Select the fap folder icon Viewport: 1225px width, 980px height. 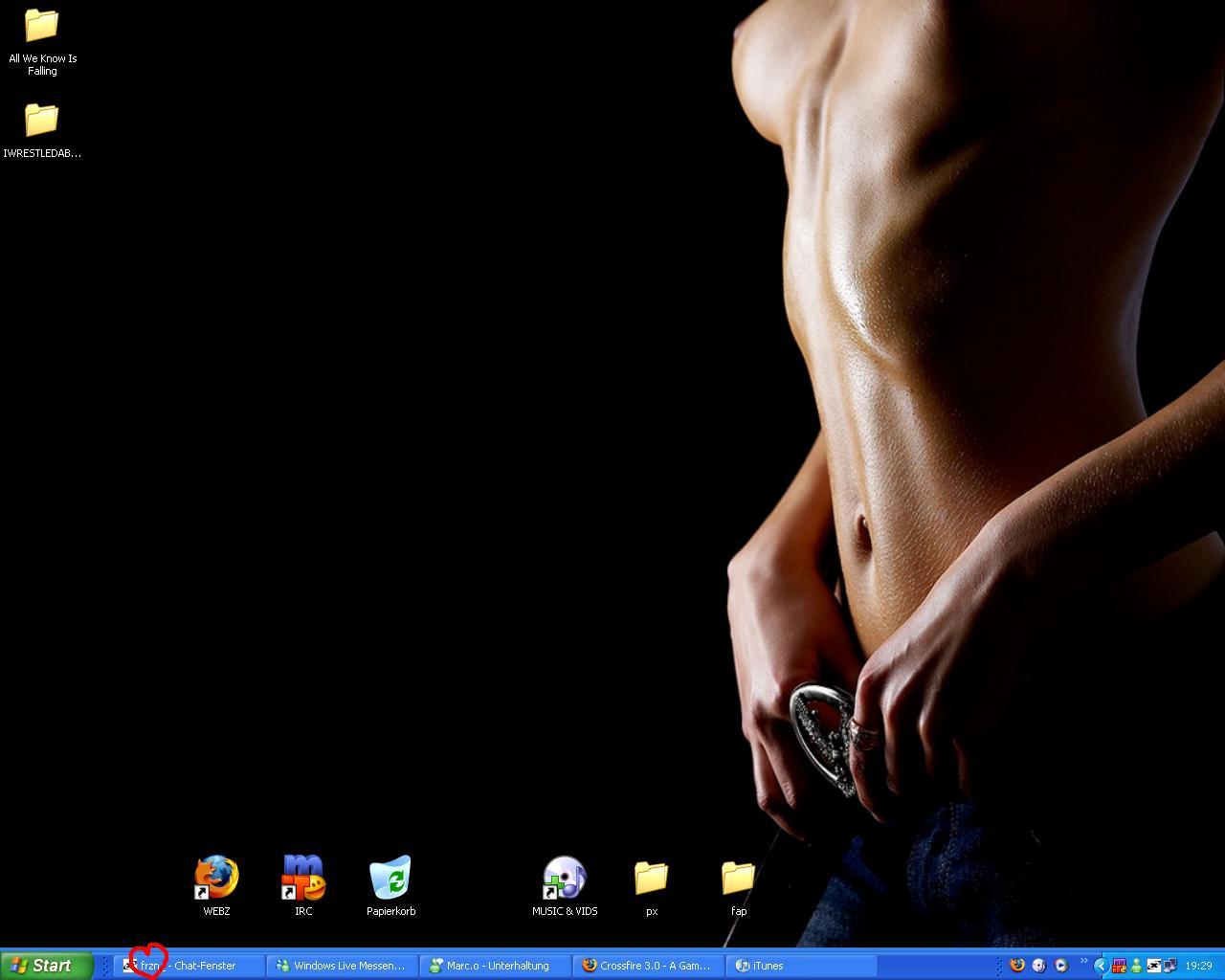[x=739, y=888]
